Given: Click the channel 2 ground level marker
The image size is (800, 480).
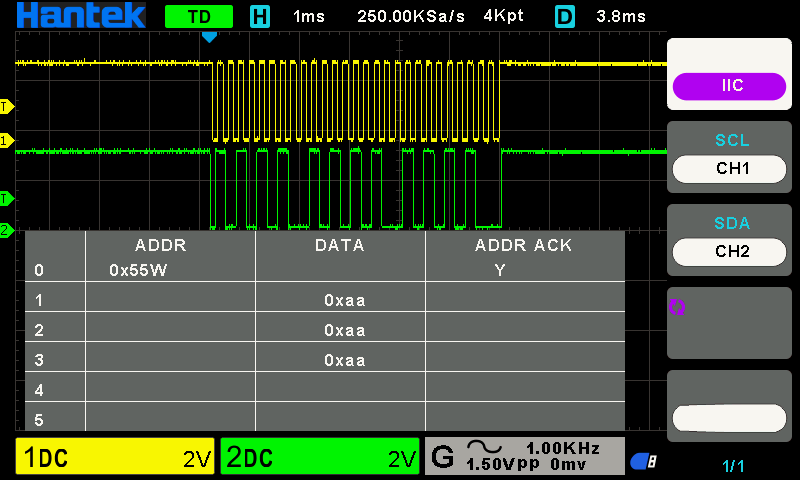Looking at the screenshot, I should click(6, 230).
